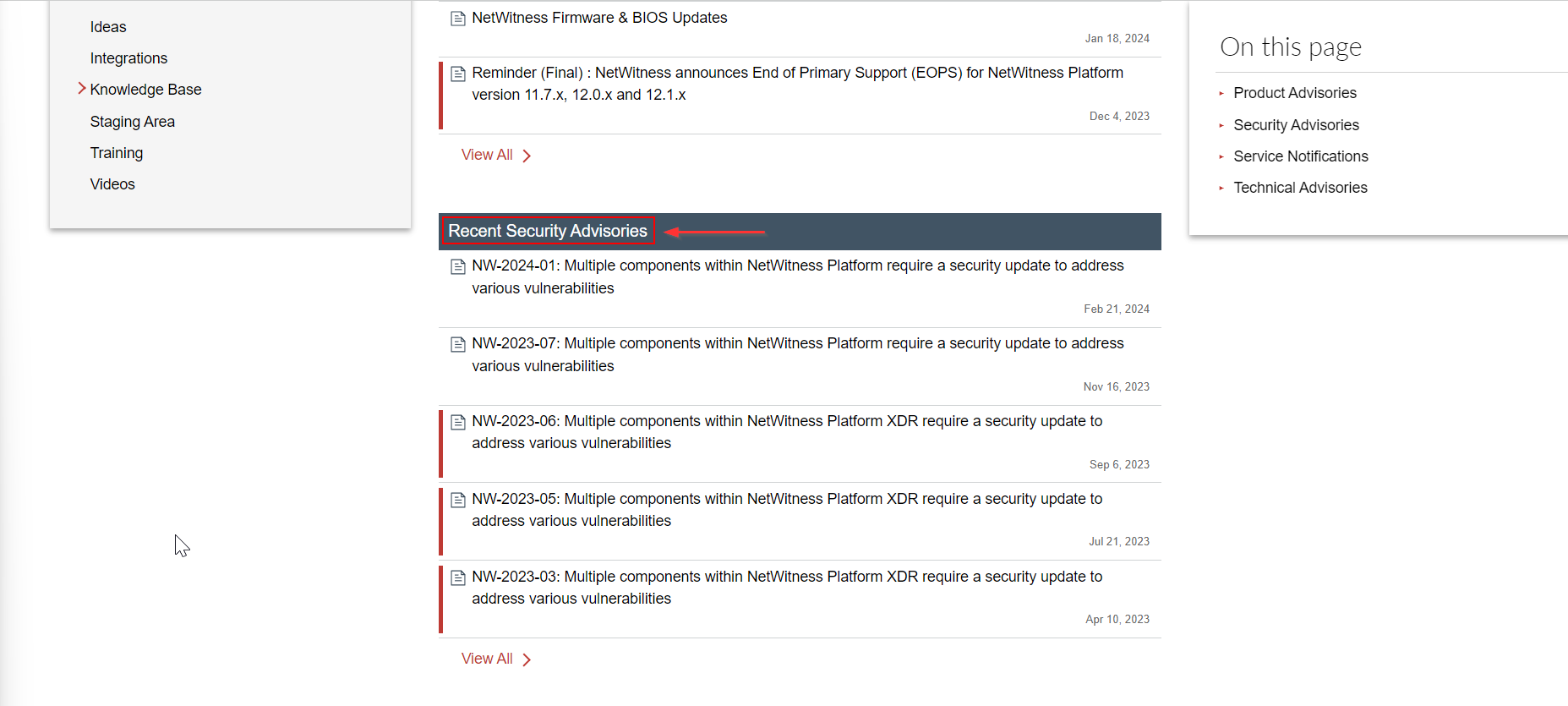Select Staging Area in sidebar menu
Screen dimensions: 1568x706
[x=133, y=122]
